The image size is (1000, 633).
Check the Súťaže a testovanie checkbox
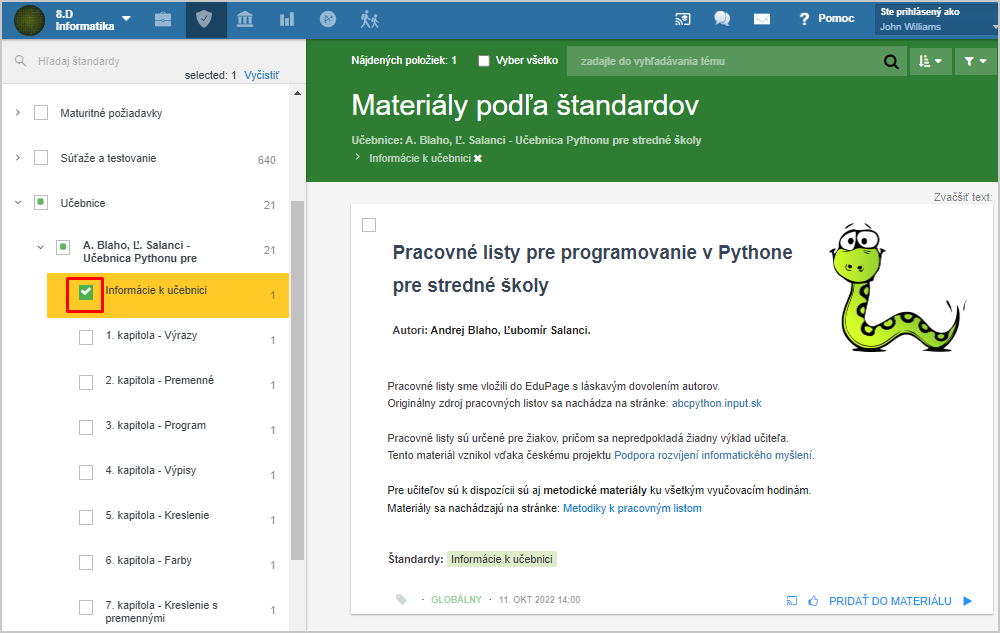point(41,157)
